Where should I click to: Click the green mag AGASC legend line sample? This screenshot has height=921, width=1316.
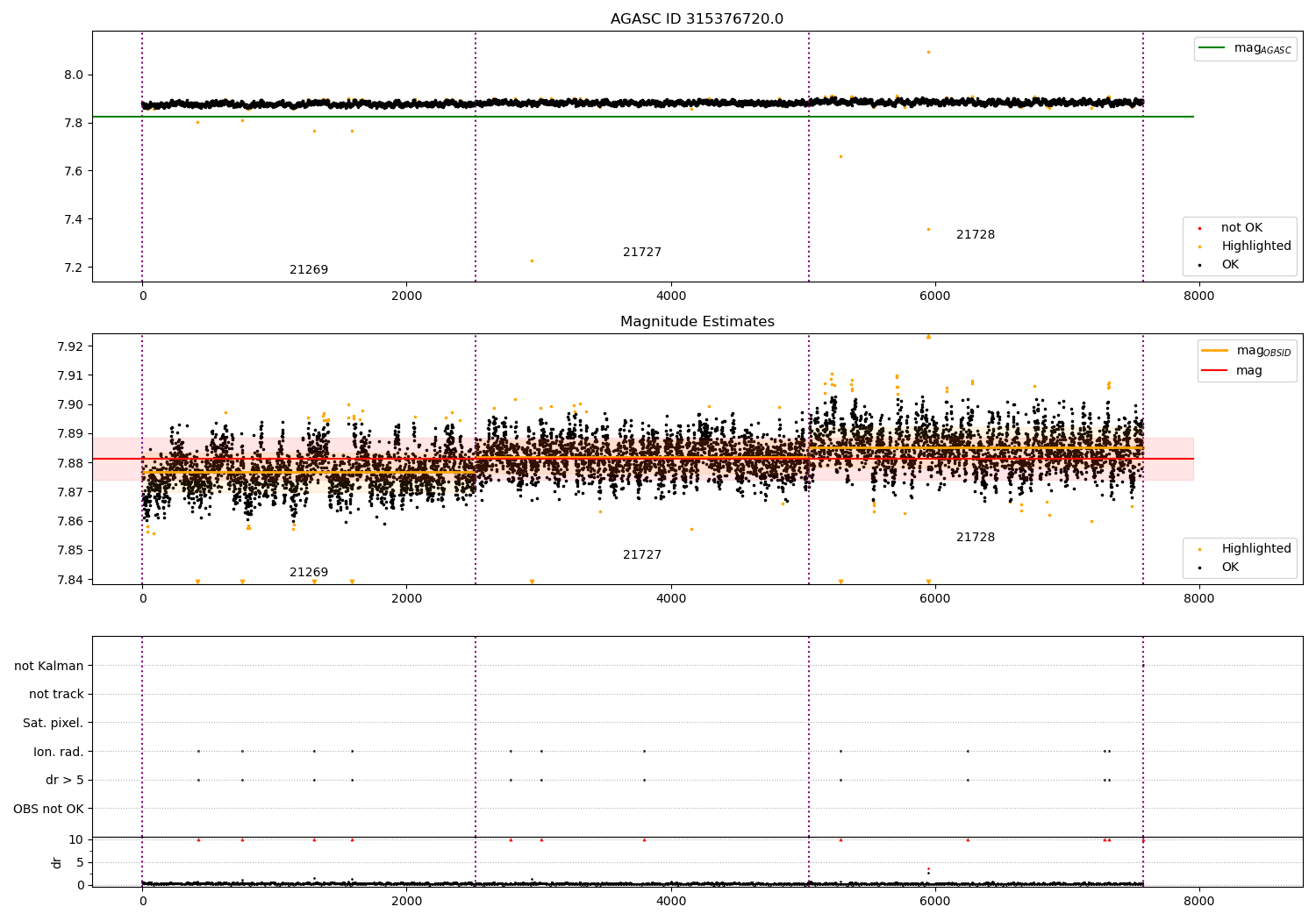1212,48
